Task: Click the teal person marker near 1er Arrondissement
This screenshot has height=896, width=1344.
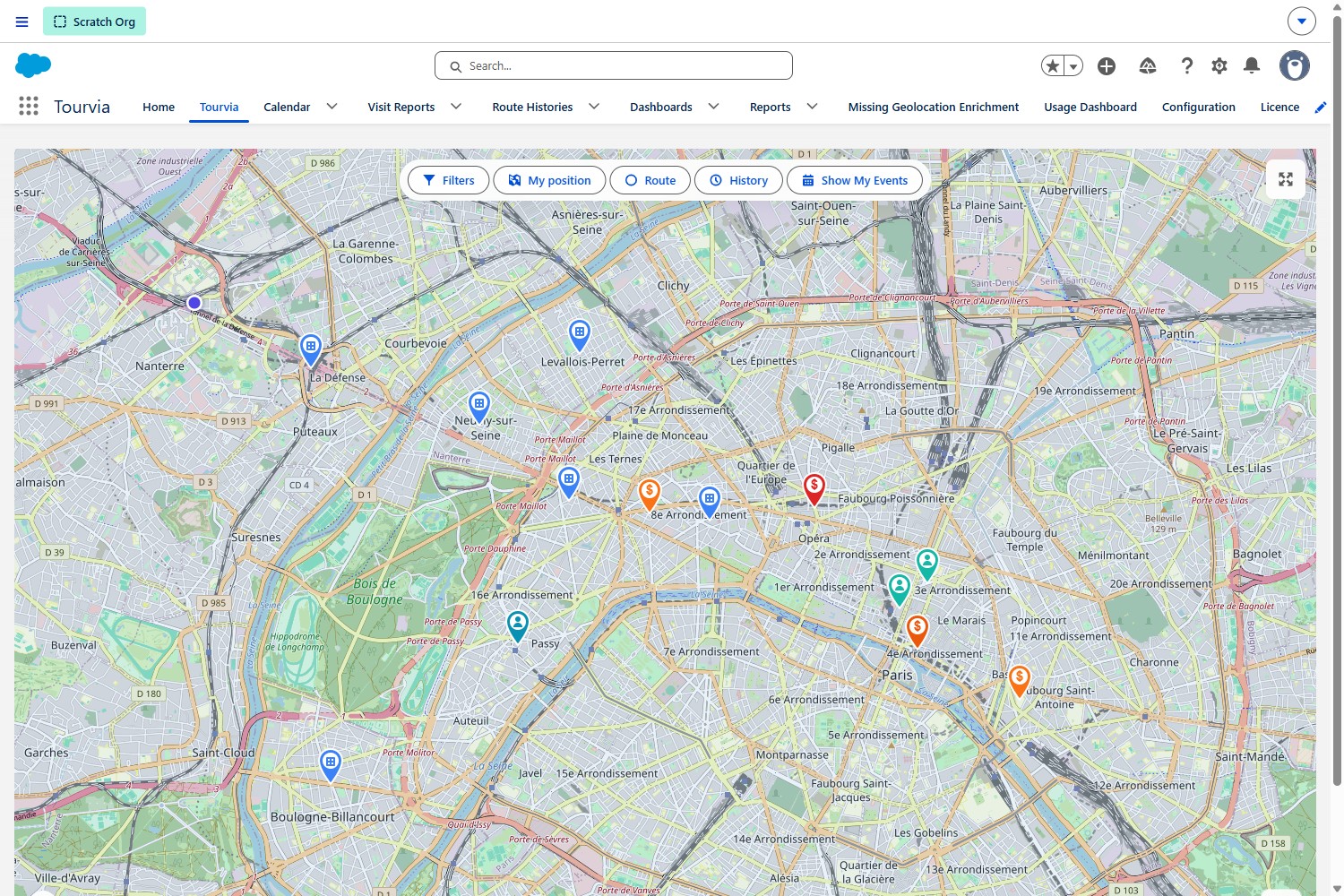Action: 900,590
